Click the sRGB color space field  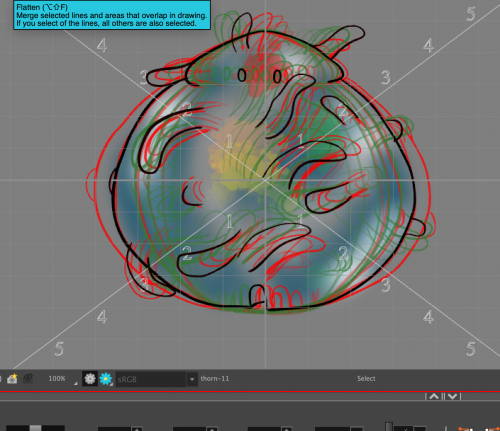click(x=151, y=379)
